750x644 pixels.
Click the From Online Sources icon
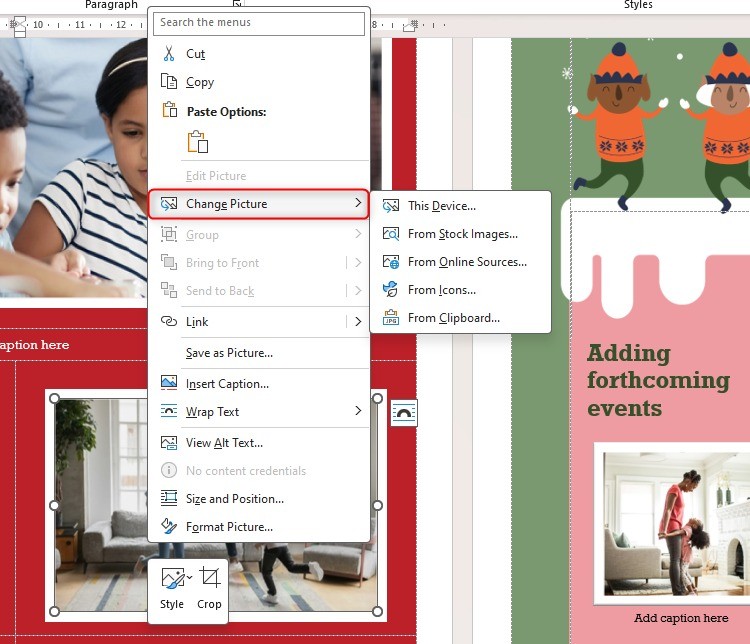tap(391, 262)
